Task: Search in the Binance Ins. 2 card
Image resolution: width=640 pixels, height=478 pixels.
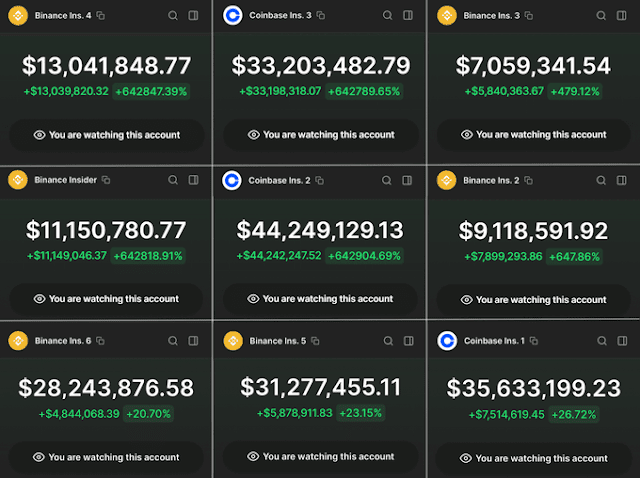Action: (x=601, y=180)
